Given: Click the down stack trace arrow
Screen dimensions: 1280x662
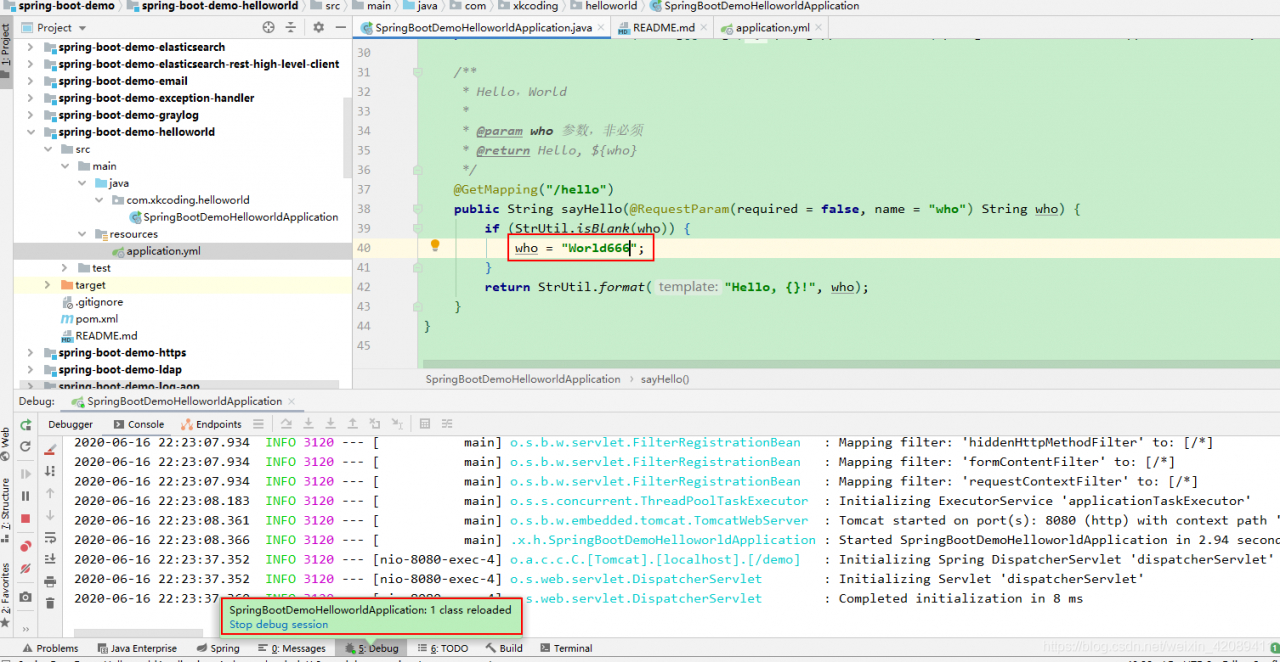Looking at the screenshot, I should click(50, 515).
